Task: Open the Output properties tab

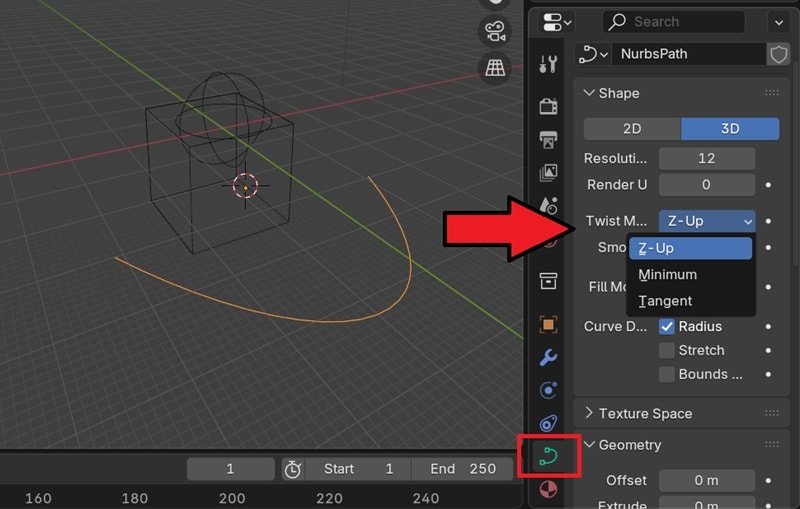Action: [x=548, y=139]
